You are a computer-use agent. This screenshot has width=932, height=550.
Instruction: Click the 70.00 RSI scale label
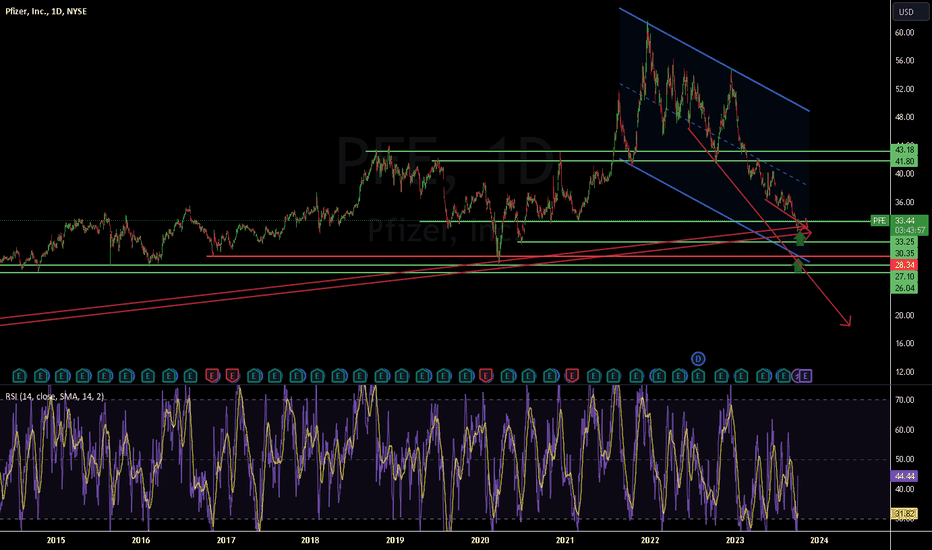click(905, 400)
